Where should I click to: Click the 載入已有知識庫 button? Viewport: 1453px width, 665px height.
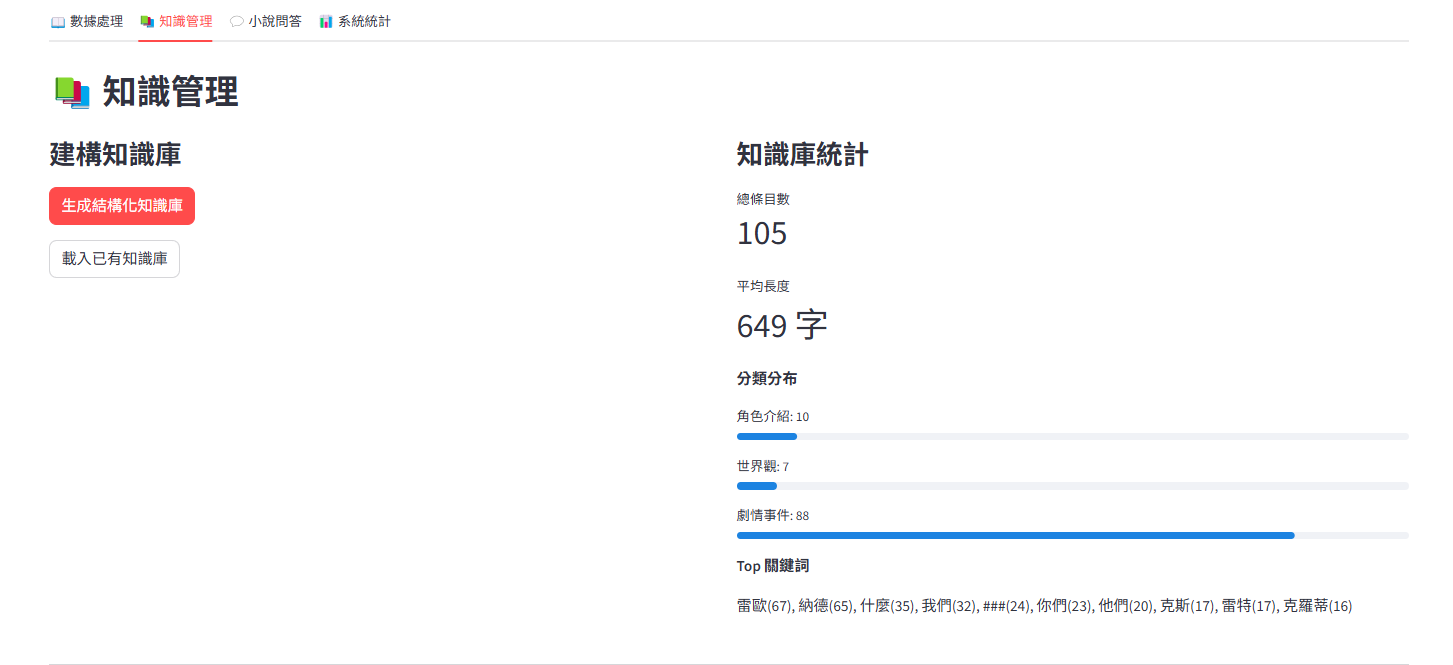(x=114, y=258)
